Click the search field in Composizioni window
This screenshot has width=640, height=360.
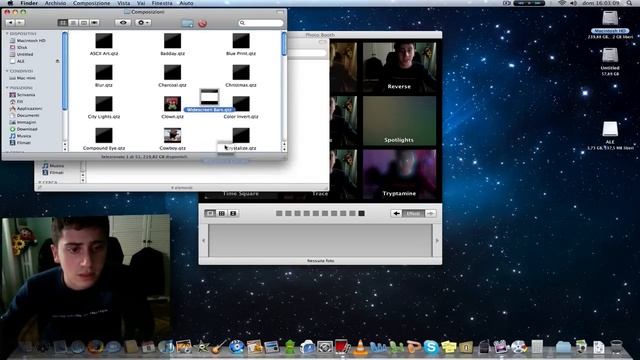(x=261, y=23)
